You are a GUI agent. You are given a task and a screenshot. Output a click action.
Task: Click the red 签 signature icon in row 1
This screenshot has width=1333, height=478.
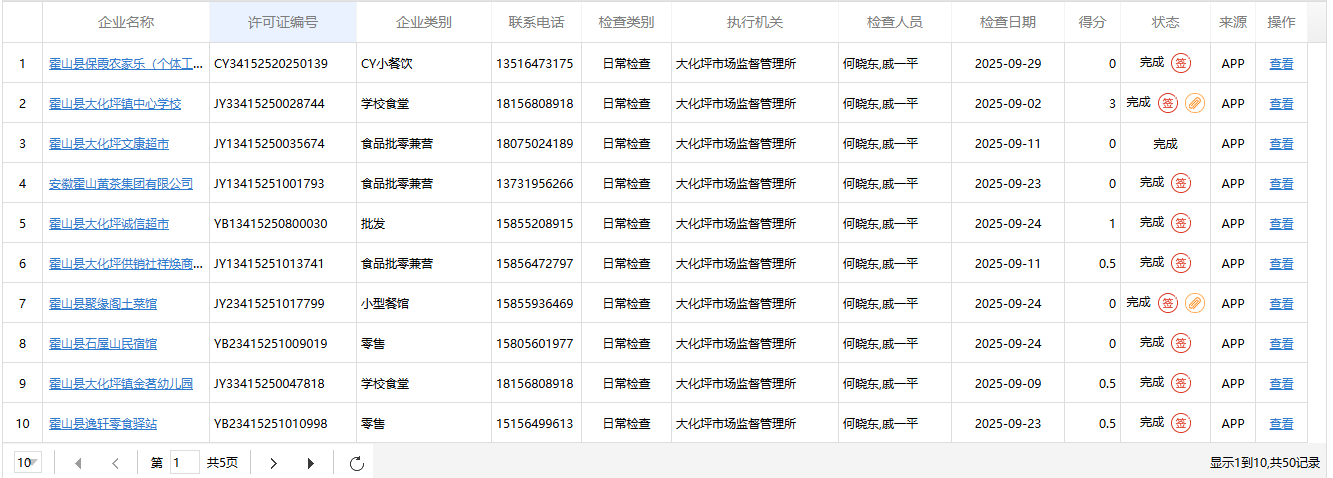point(1181,63)
